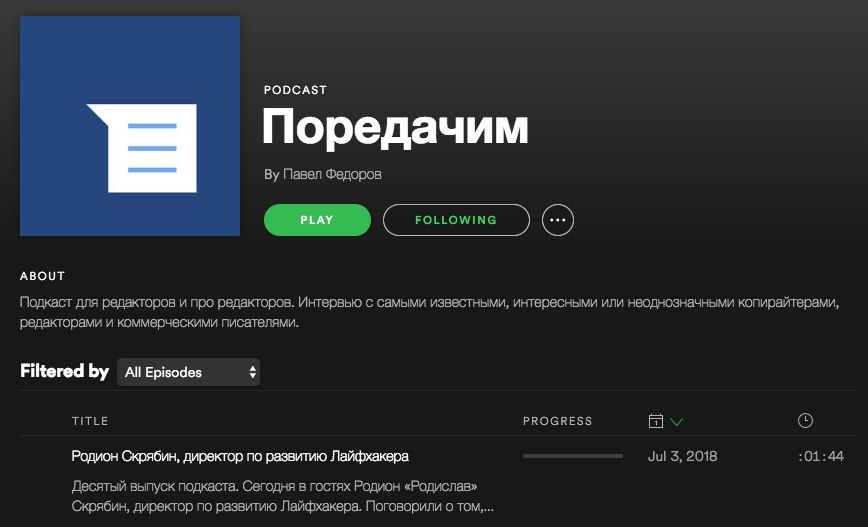Screen dimensions: 868x527
Task: Click the ABOUT description text
Action: point(430,312)
